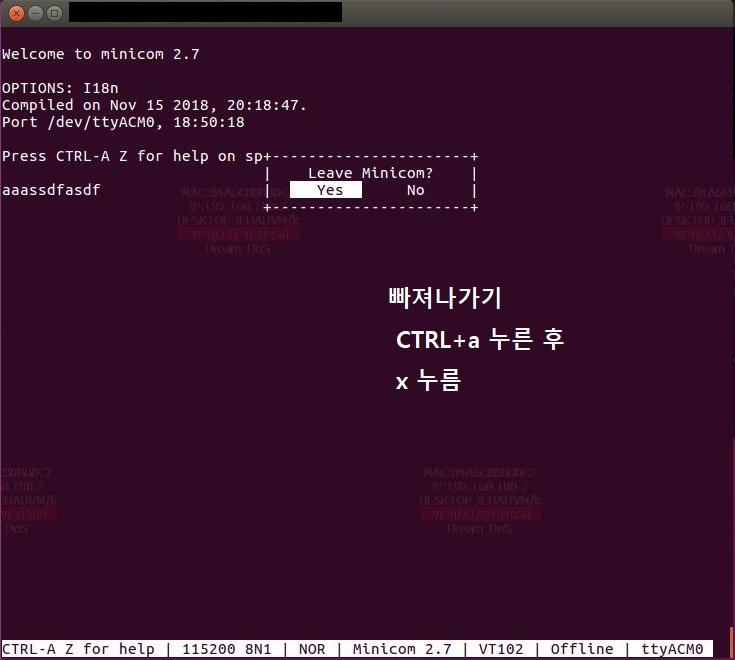The image size is (735, 660).
Task: Click '115200 8N1' in status bar
Action: [227, 649]
